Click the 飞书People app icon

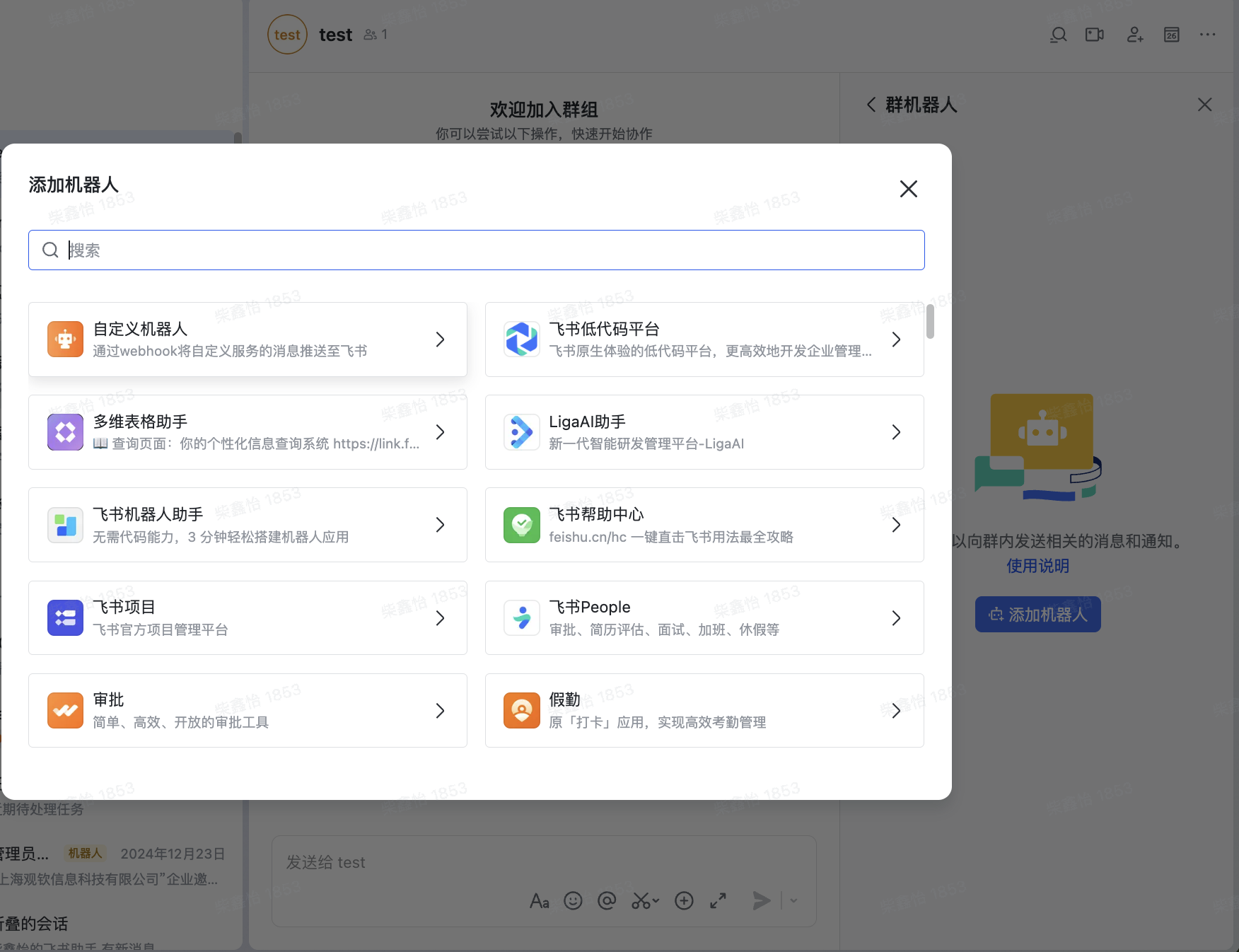(522, 618)
